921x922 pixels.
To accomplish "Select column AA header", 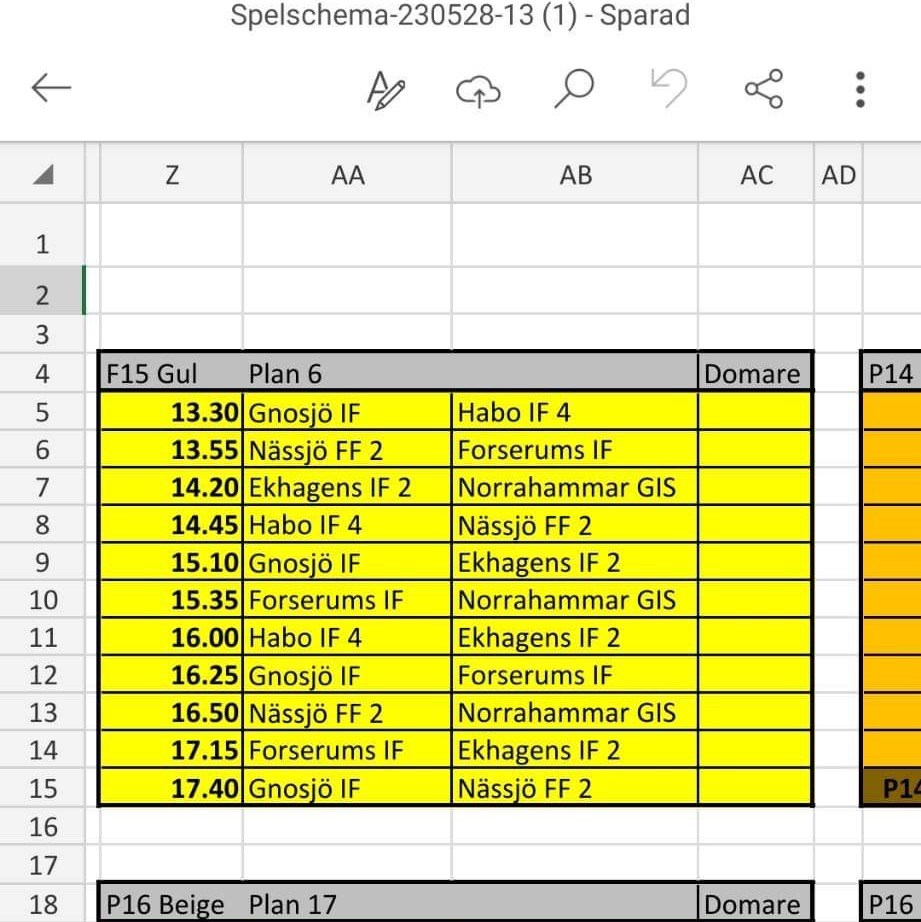I will click(347, 175).
